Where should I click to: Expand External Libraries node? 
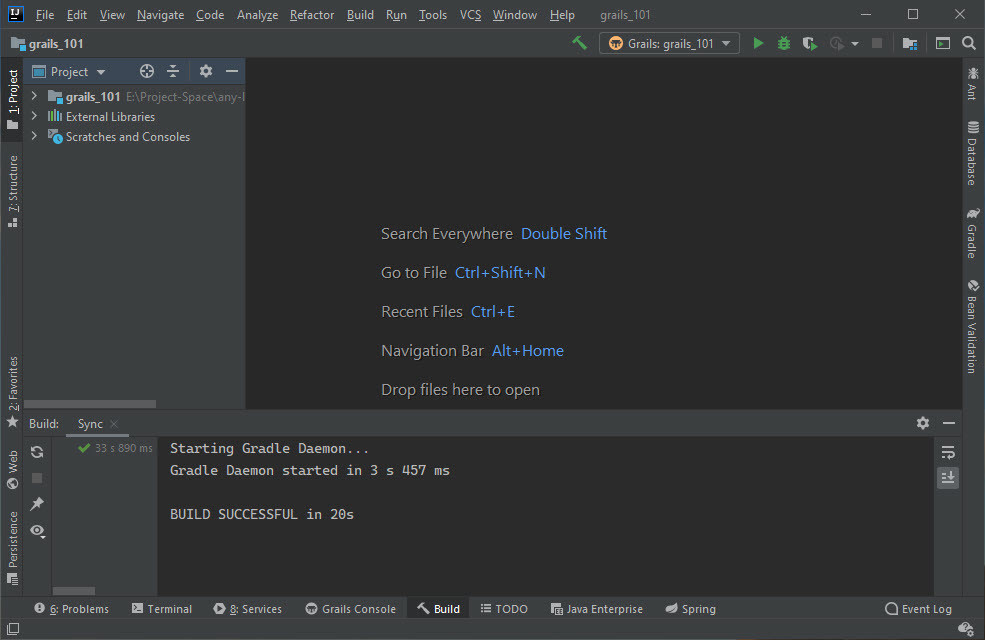pyautogui.click(x=35, y=116)
